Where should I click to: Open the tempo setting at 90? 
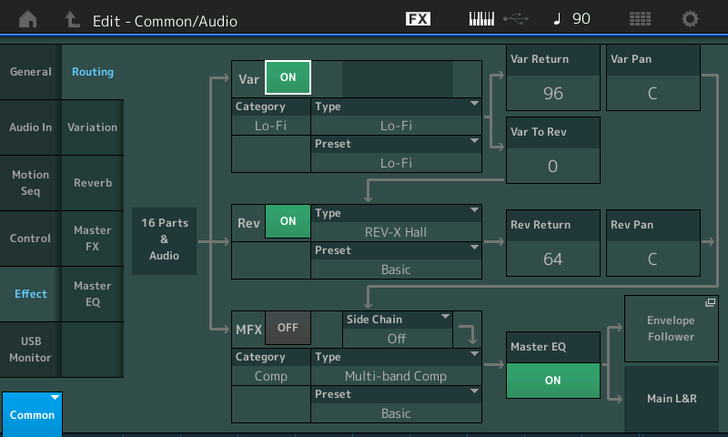point(572,19)
